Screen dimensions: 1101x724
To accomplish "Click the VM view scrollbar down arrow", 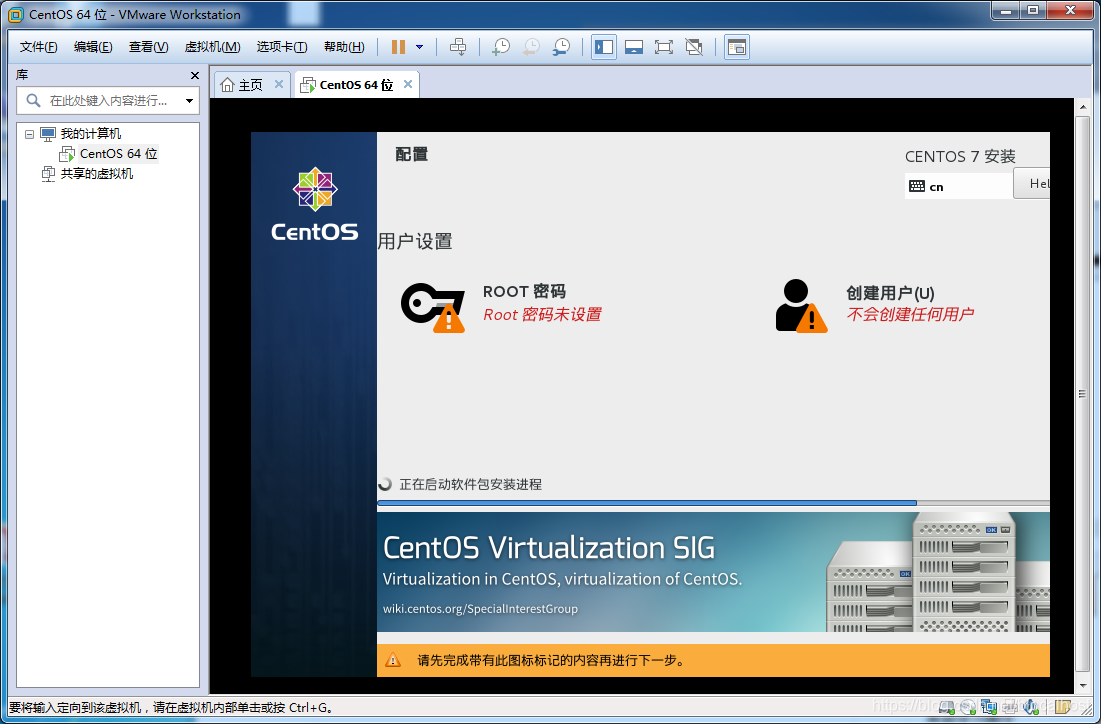I will 1083,685.
